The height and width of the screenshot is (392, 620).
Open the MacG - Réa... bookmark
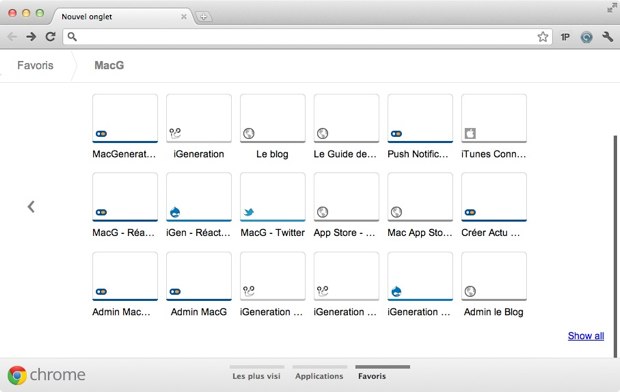pyautogui.click(x=125, y=205)
